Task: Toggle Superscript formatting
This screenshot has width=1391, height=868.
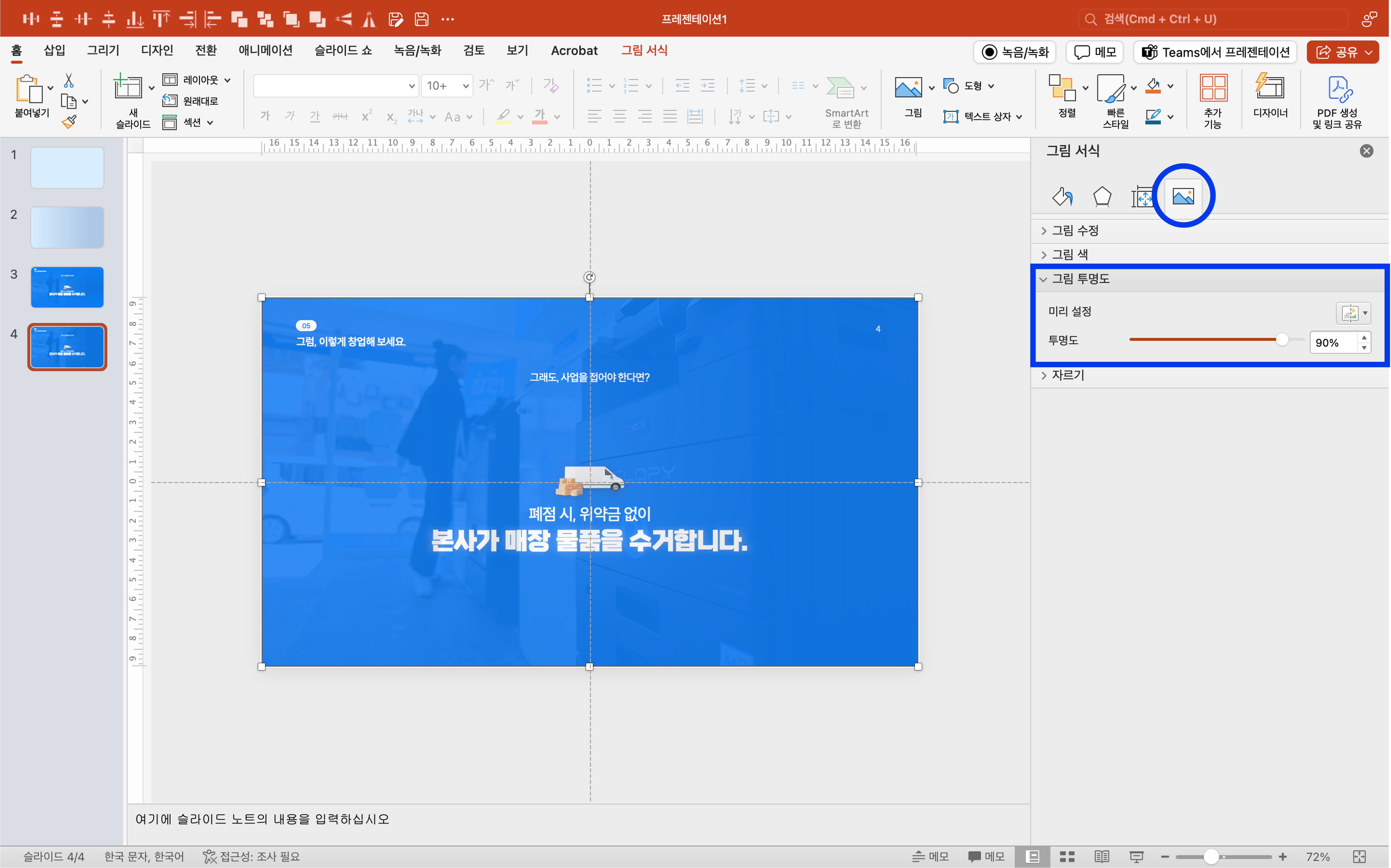Action: click(x=367, y=116)
